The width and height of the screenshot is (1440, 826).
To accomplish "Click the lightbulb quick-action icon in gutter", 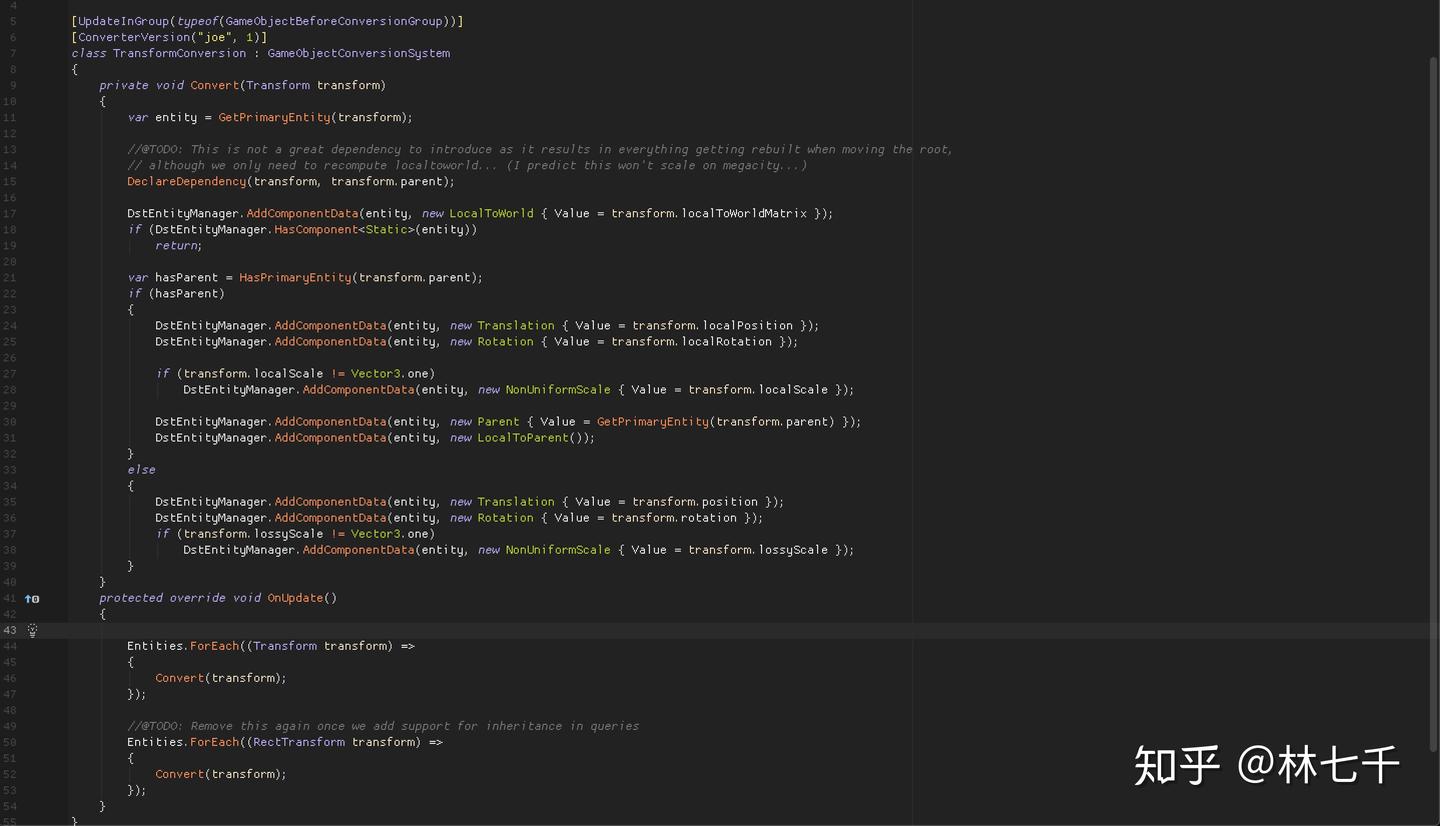I will [x=33, y=630].
